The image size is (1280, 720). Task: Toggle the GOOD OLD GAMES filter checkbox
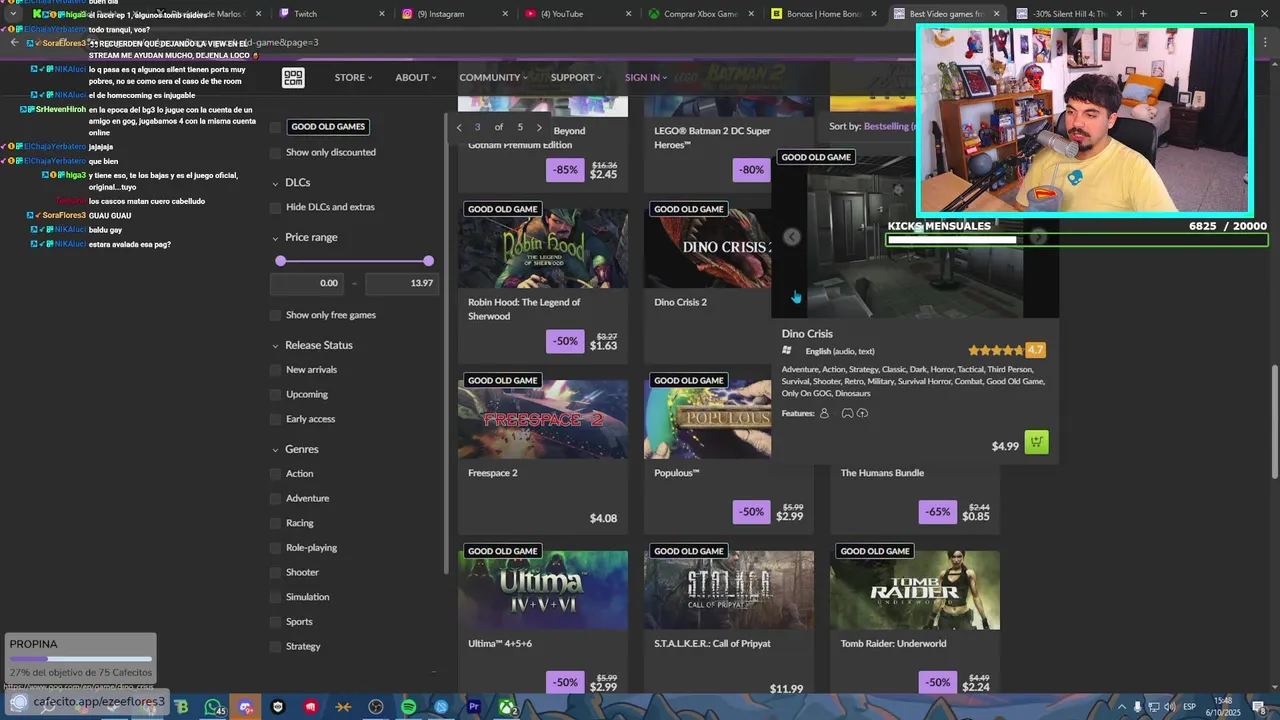276,127
